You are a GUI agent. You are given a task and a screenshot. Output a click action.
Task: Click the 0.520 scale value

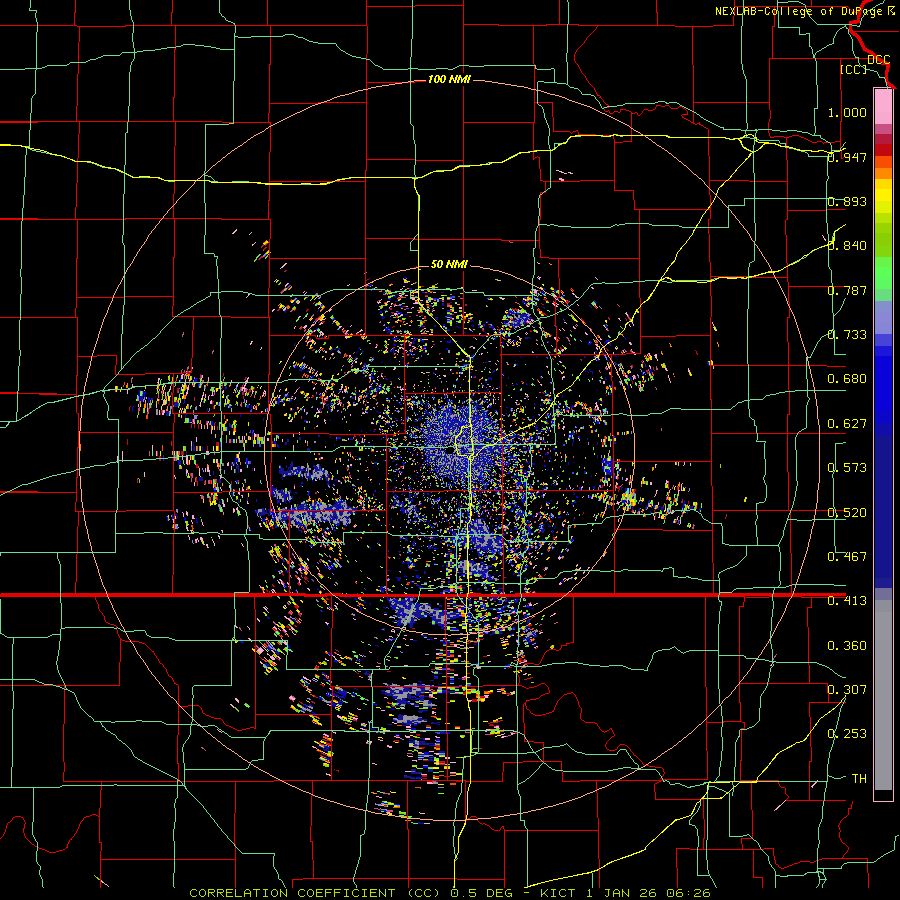pyautogui.click(x=847, y=513)
